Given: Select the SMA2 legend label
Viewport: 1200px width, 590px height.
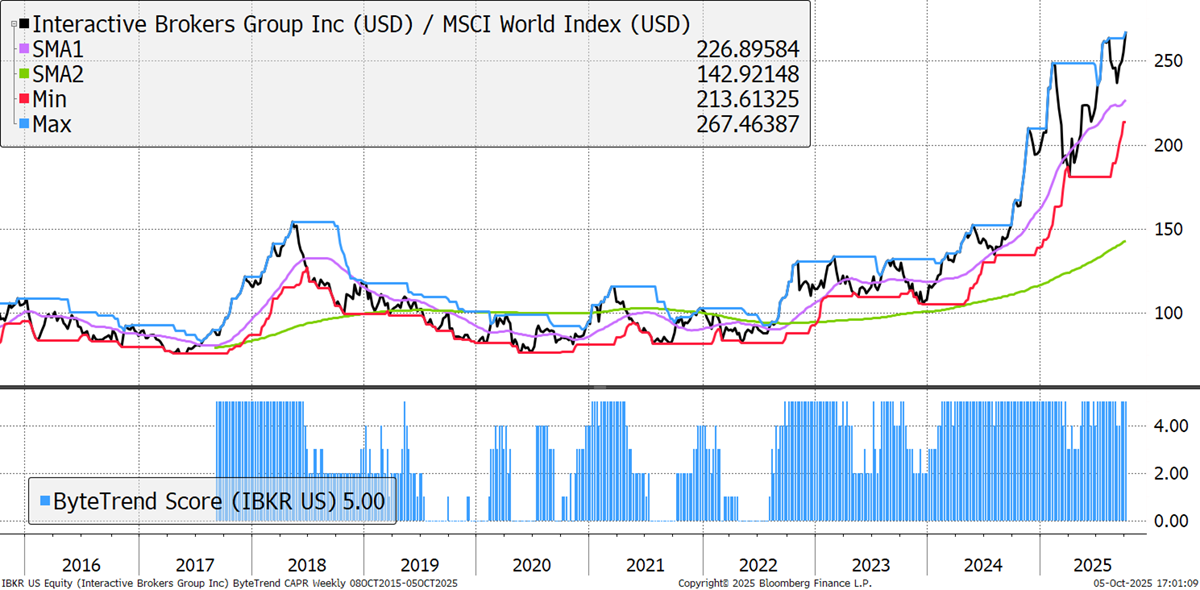Looking at the screenshot, I should point(62,74).
